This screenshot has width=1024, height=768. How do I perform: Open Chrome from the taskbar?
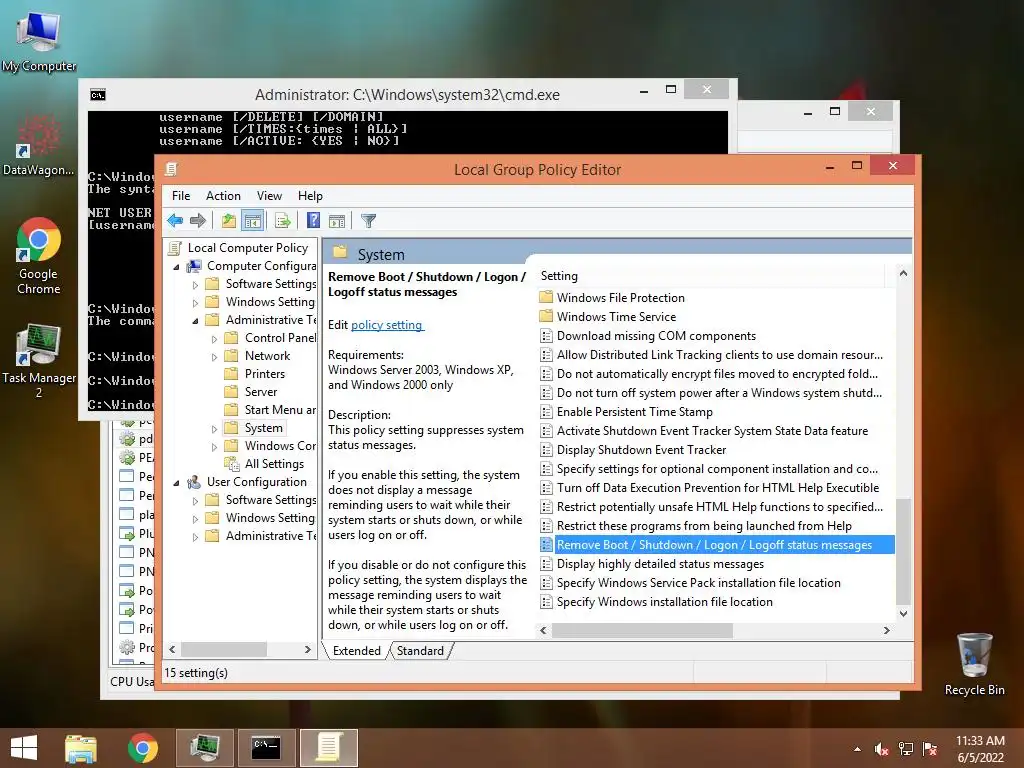142,748
